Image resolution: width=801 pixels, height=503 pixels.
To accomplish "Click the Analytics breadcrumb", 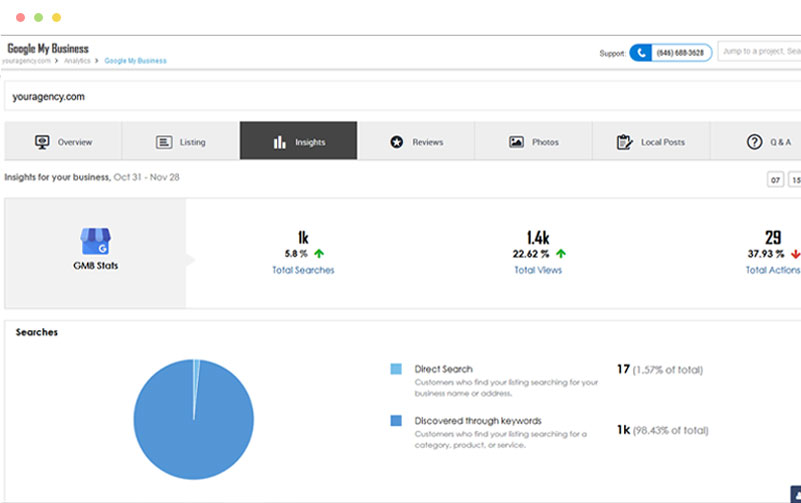I will tap(77, 61).
